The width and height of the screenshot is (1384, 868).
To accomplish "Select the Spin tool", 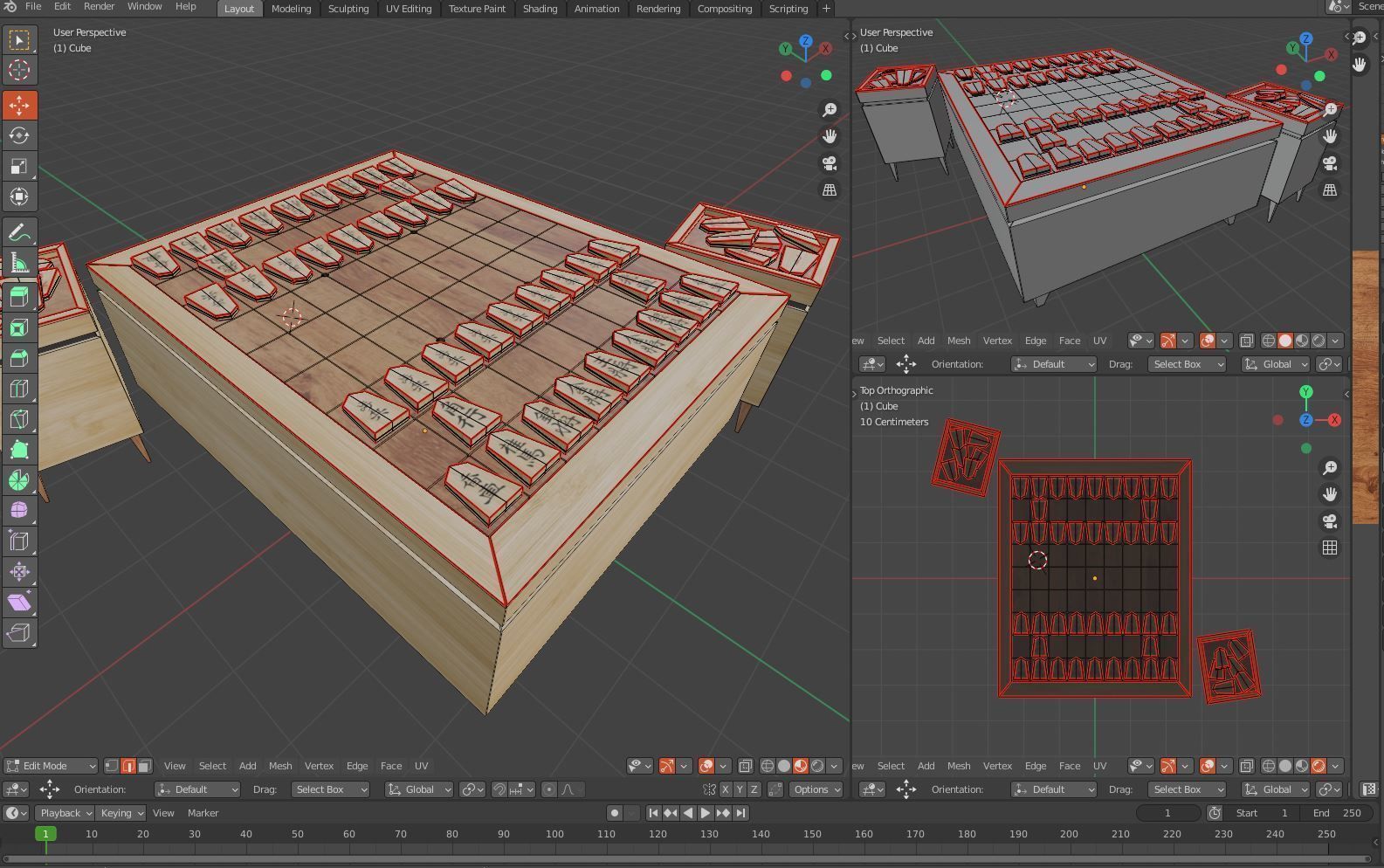I will click(x=19, y=480).
